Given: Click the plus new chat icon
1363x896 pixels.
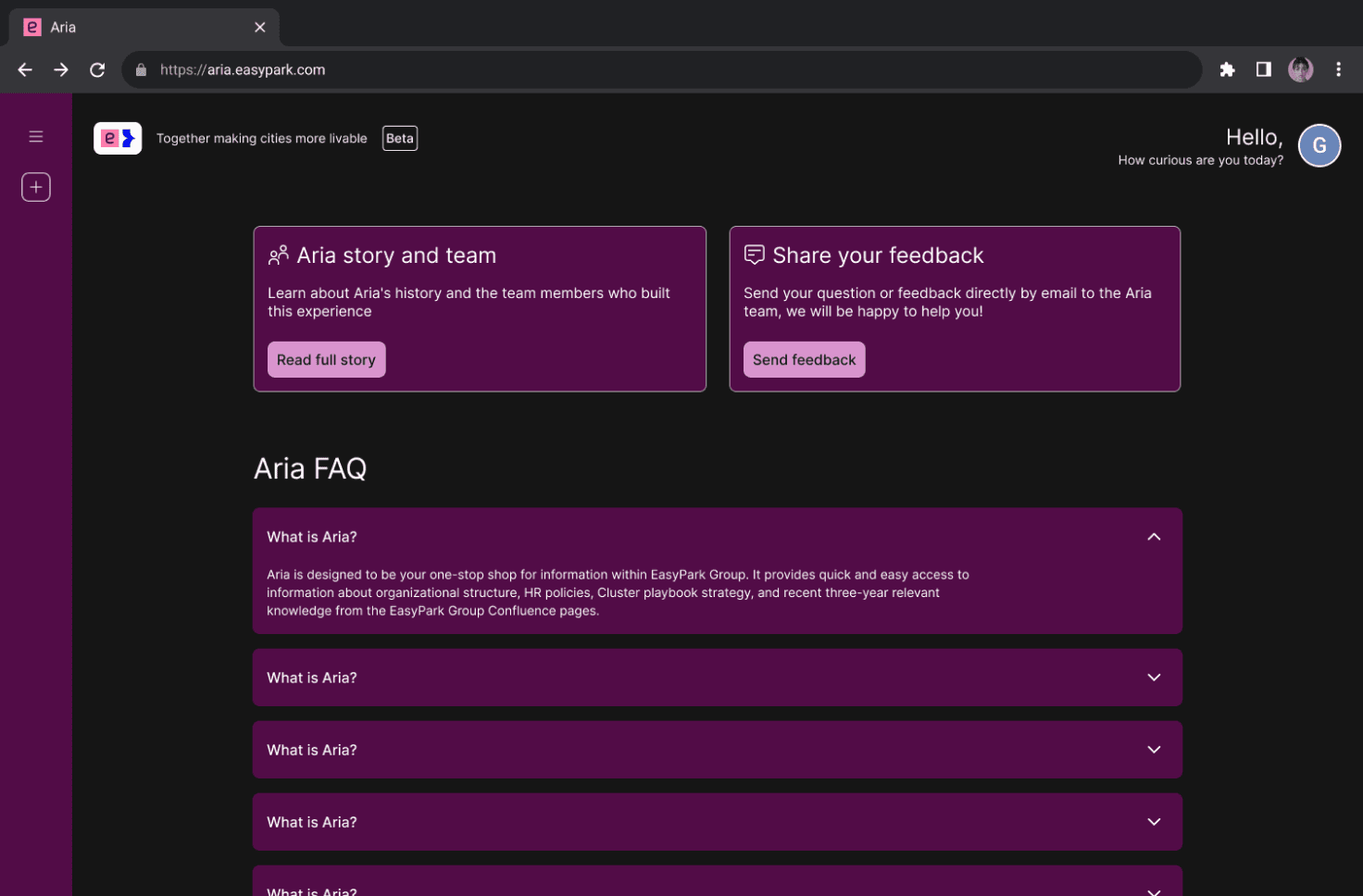Looking at the screenshot, I should [x=36, y=187].
